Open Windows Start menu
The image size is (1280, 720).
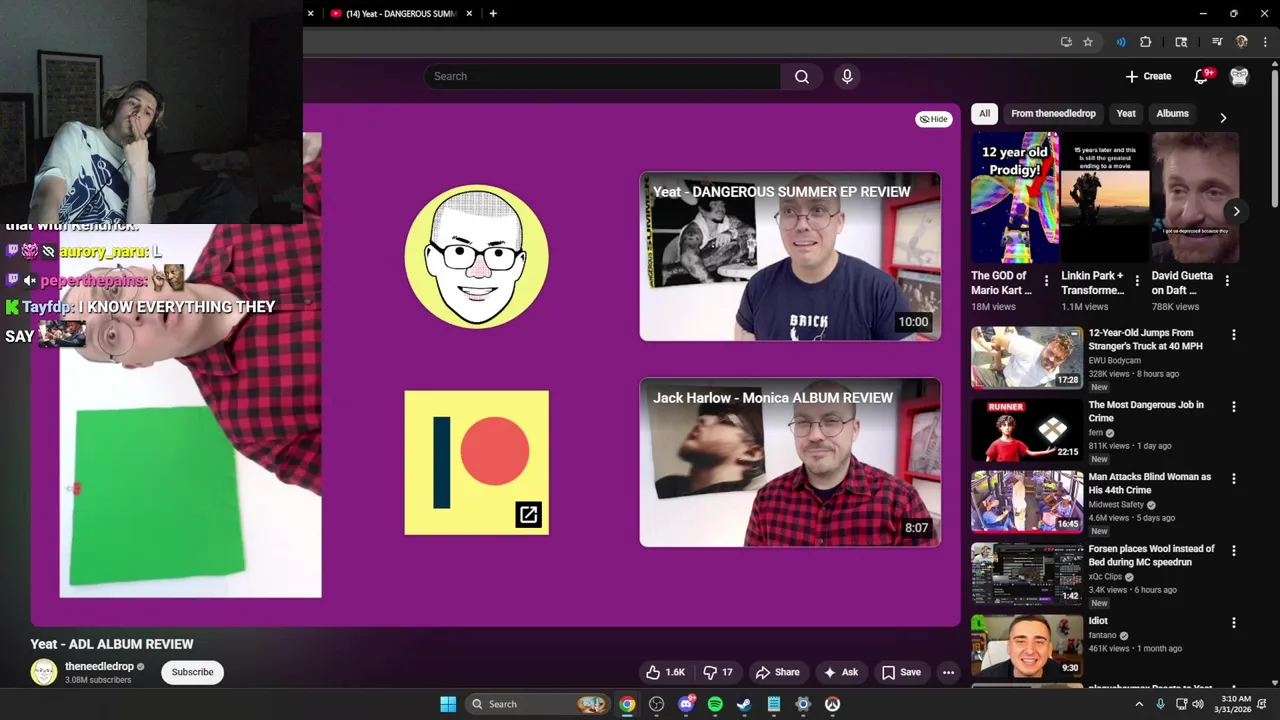[x=448, y=704]
